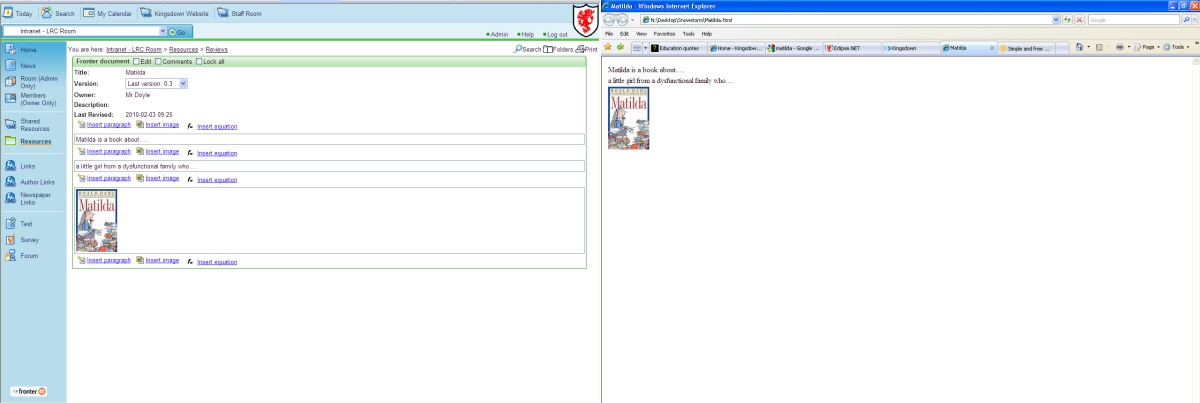Image resolution: width=1200 pixels, height=403 pixels.
Task: Open the Folders view icon
Action: [548, 49]
